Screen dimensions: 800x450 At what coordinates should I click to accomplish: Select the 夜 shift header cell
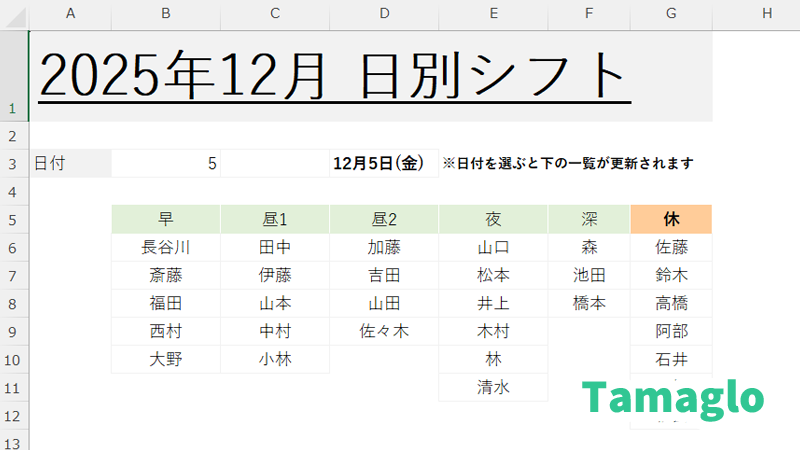493,219
